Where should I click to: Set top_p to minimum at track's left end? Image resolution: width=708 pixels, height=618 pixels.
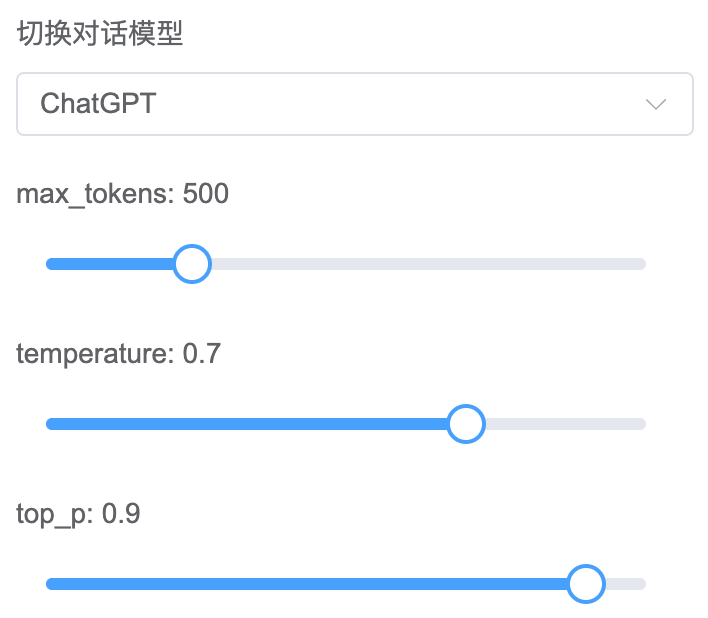click(x=48, y=584)
